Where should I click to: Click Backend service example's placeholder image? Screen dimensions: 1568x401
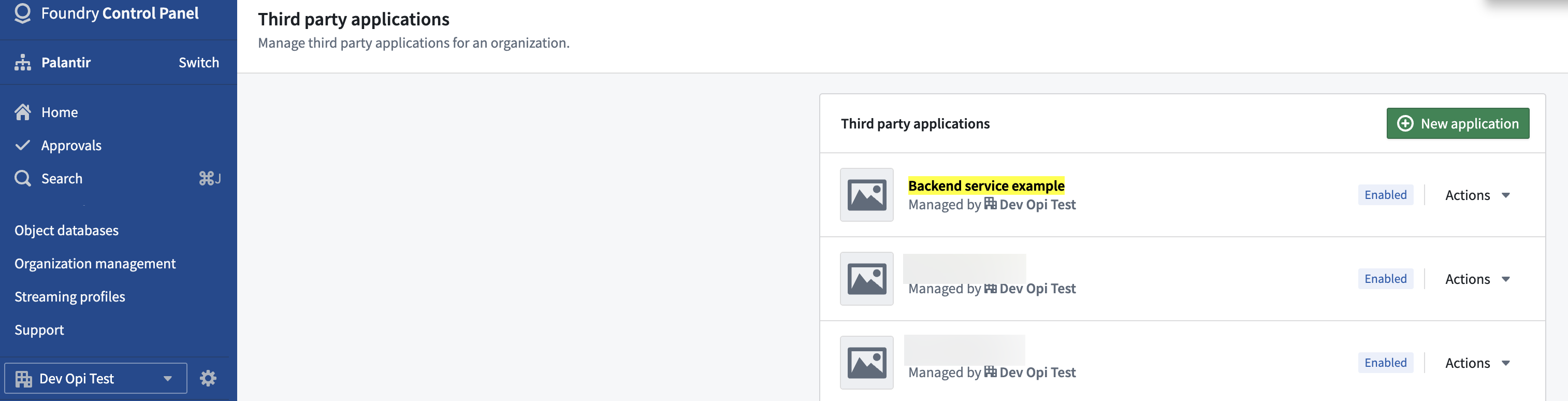pos(866,195)
